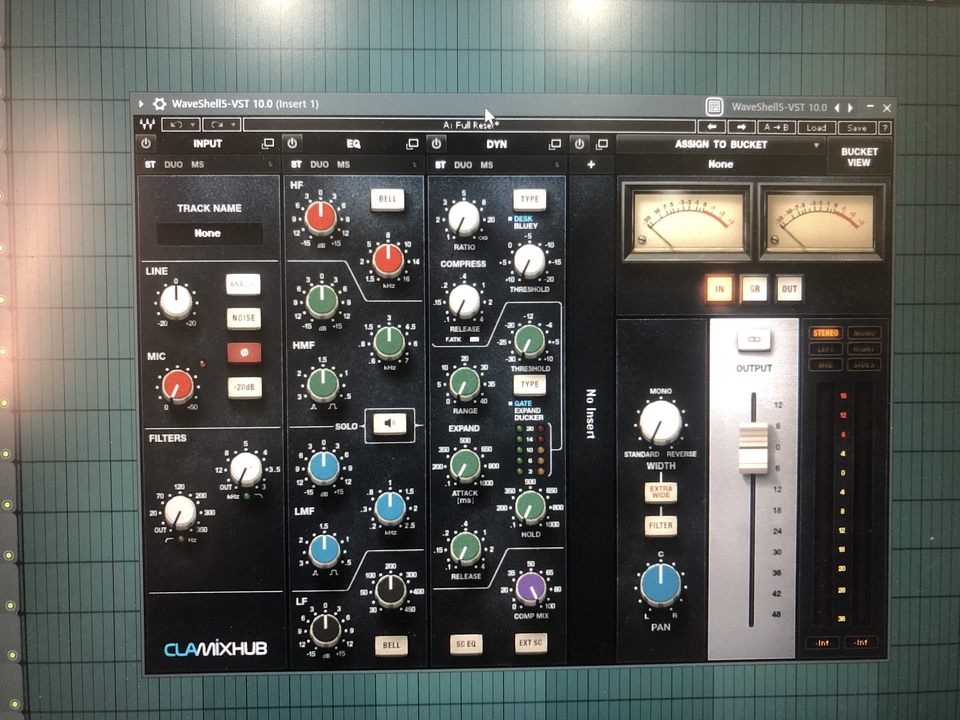Toggle the INPUT section power button
Viewport: 960px width, 720px height.
point(146,143)
